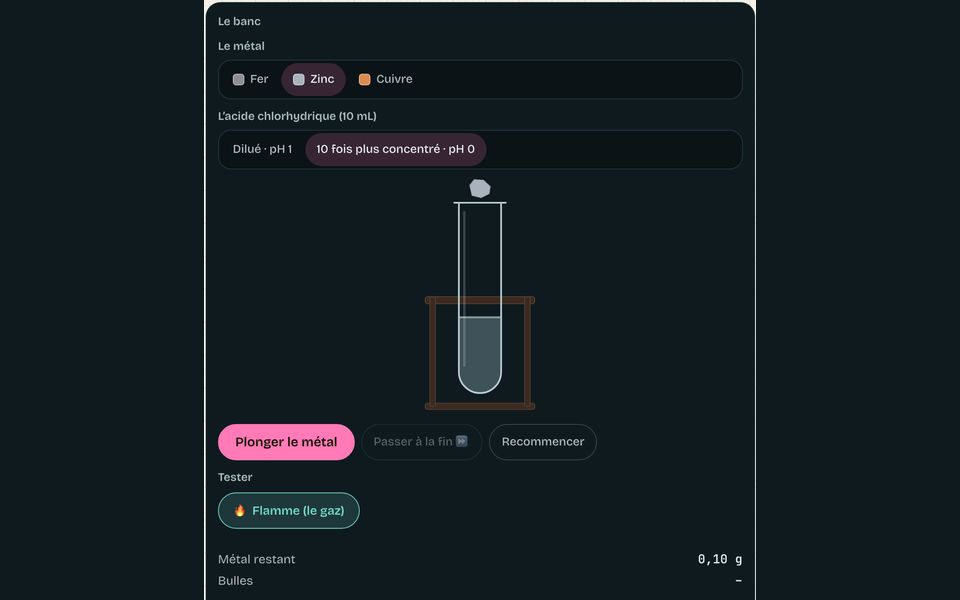Click Plonger le métal button
The image size is (960, 600).
point(286,442)
